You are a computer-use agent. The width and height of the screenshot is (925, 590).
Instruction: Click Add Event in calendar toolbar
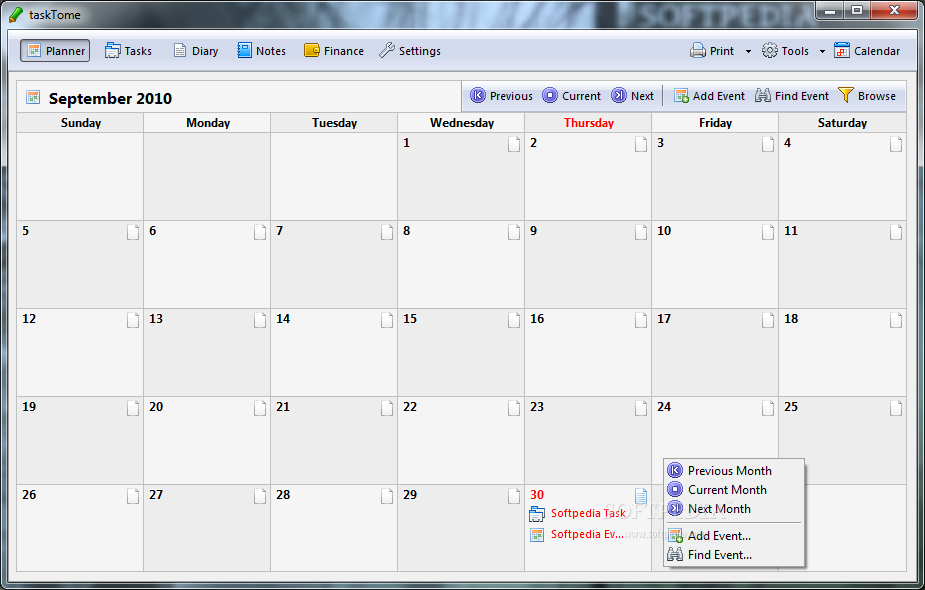click(709, 96)
